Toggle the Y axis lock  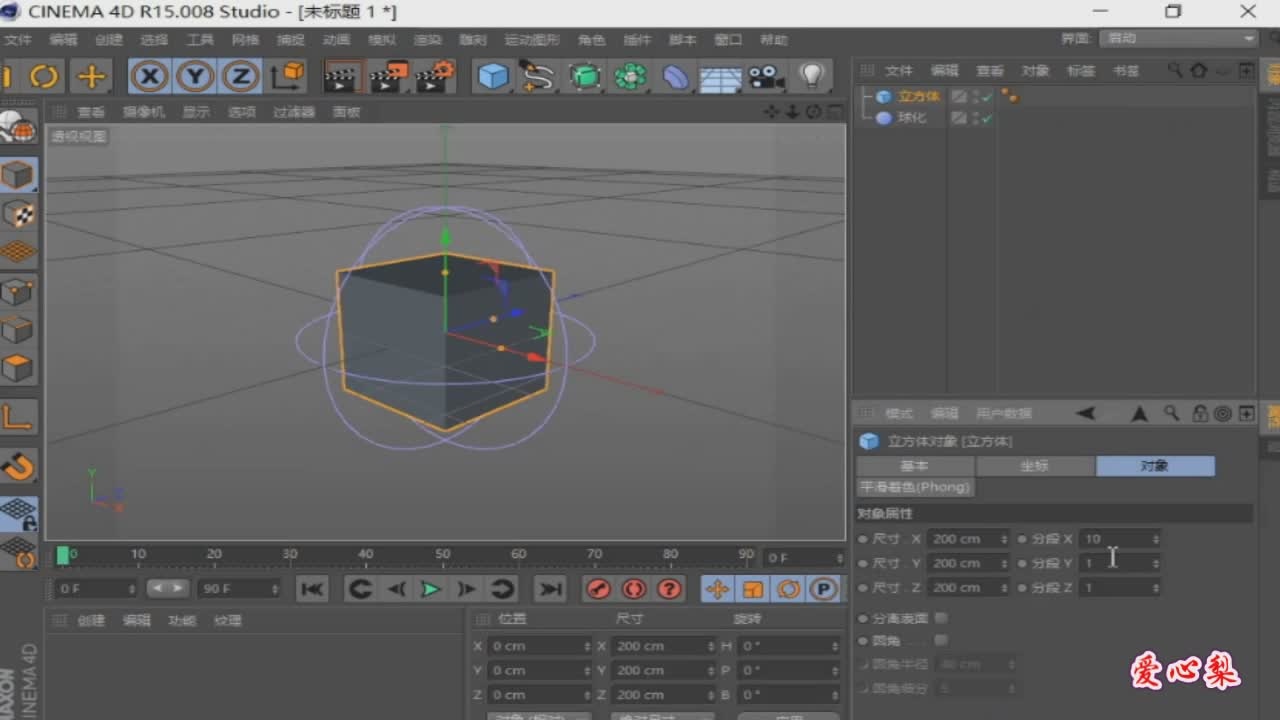tap(196, 76)
